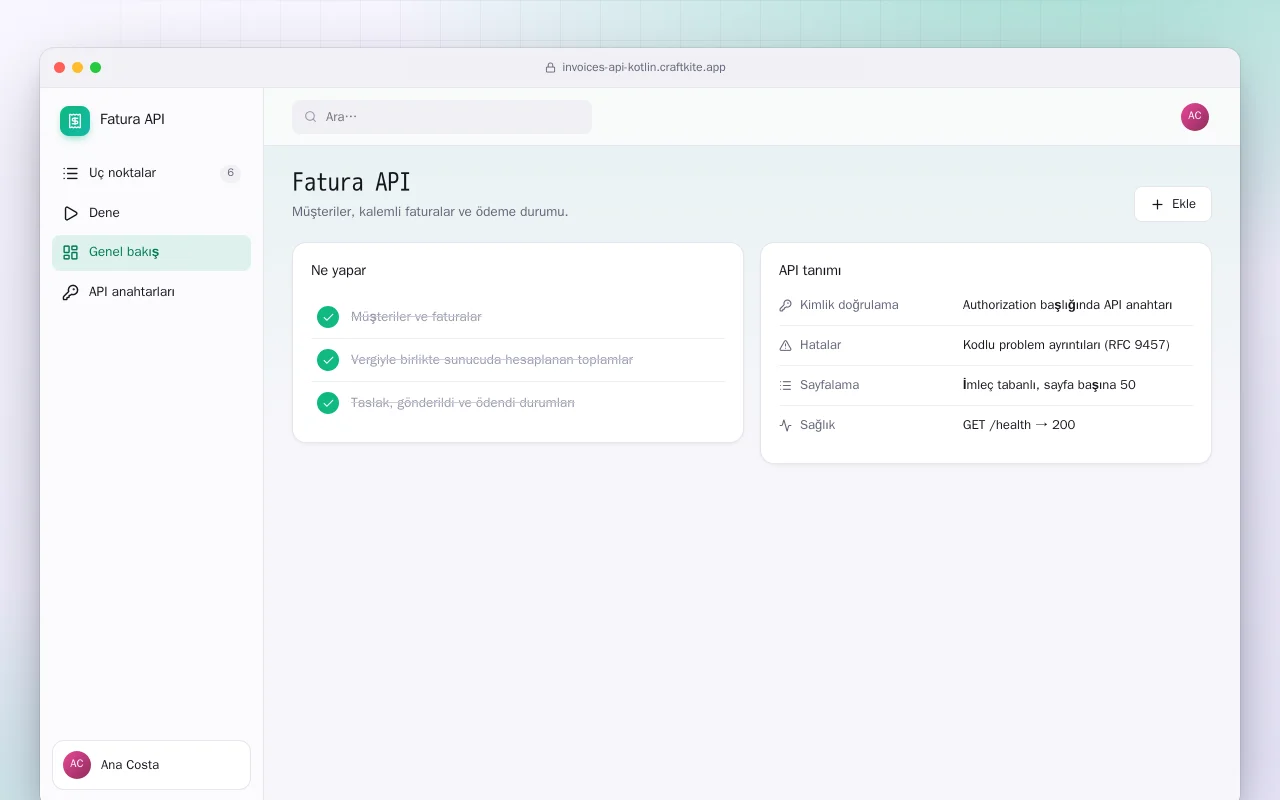The height and width of the screenshot is (800, 1280).
Task: Select Genel bakış in the sidebar
Action: (x=151, y=253)
